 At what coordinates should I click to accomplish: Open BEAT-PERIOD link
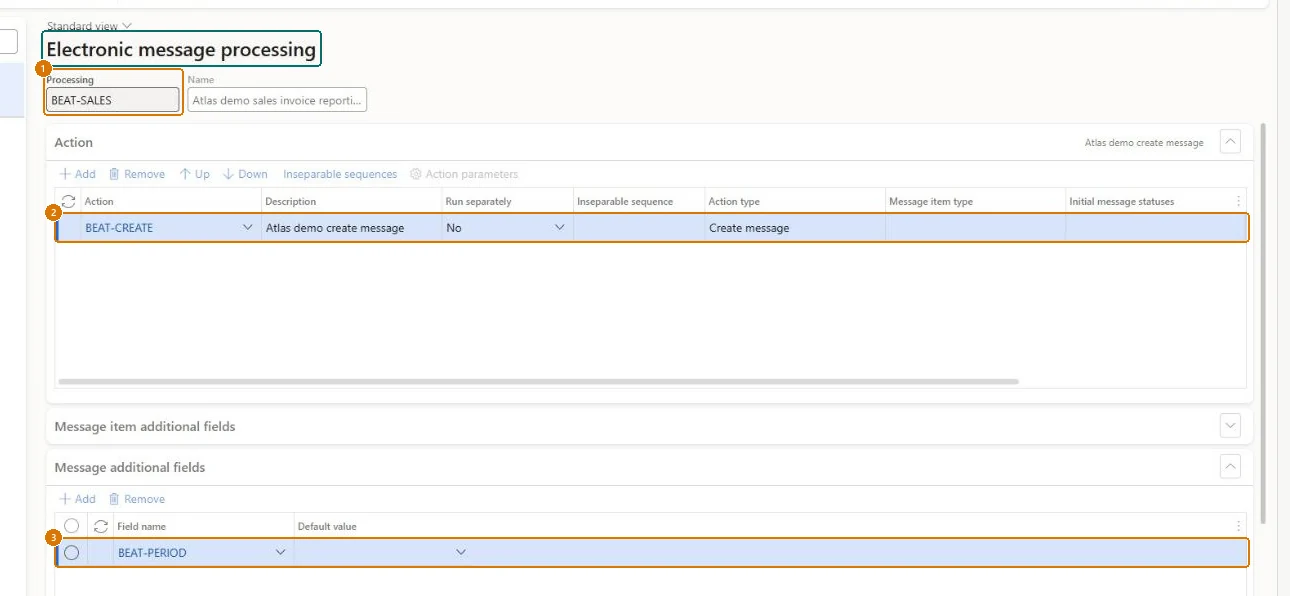tap(152, 553)
